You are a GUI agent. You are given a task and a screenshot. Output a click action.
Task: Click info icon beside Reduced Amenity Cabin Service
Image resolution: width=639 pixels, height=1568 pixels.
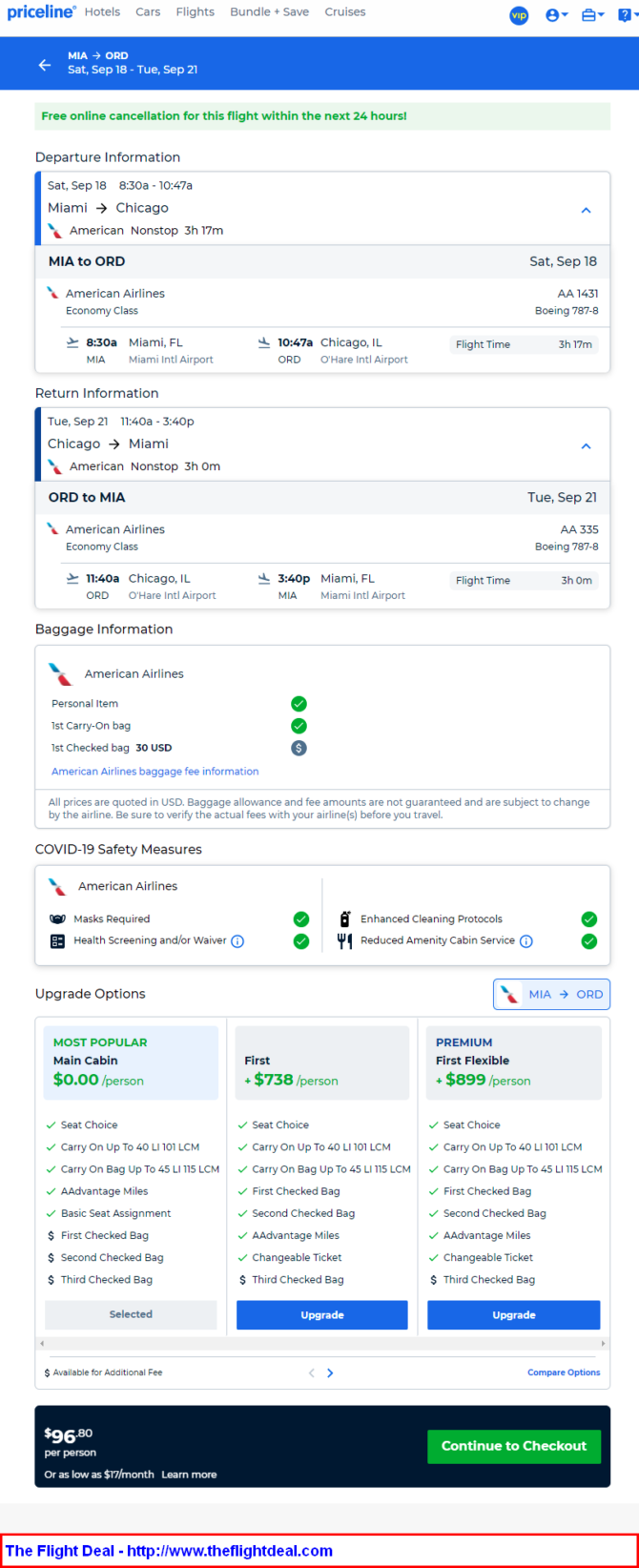click(x=526, y=941)
